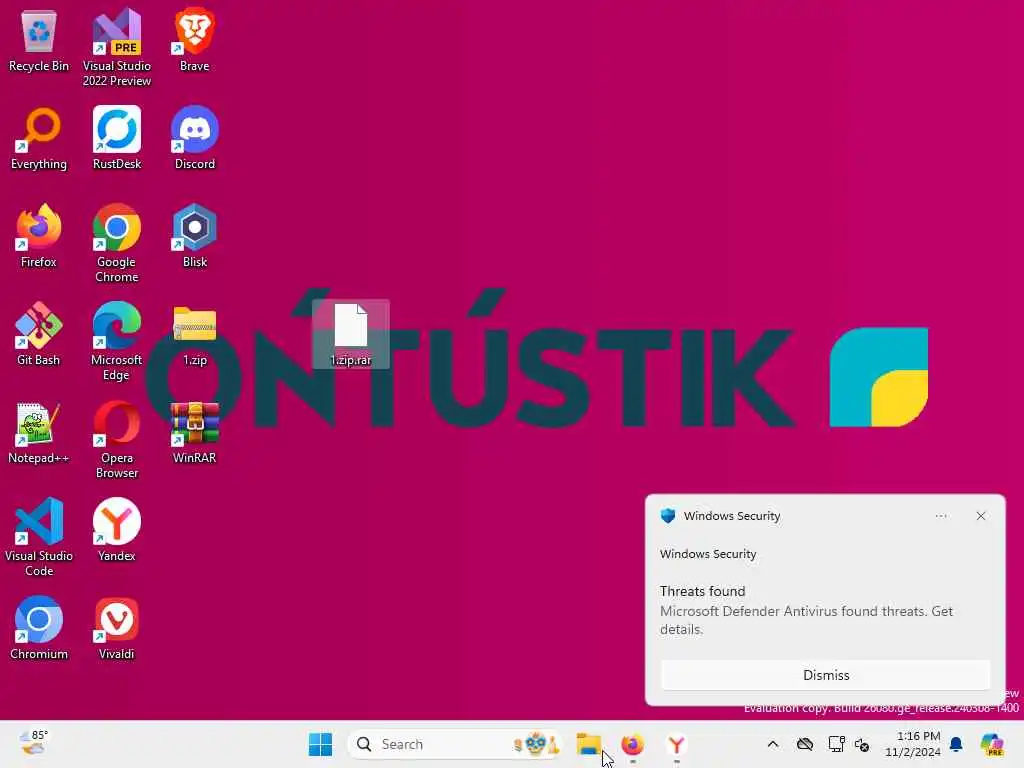Click the display/network tray icon
The image size is (1024, 768).
pyautogui.click(x=836, y=744)
